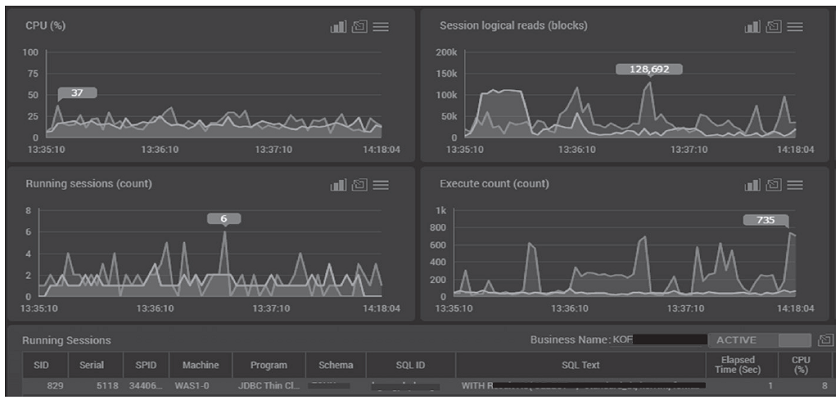Click bar chart icon in Running sessions panel
Screen dimensions: 840x400
tap(339, 185)
